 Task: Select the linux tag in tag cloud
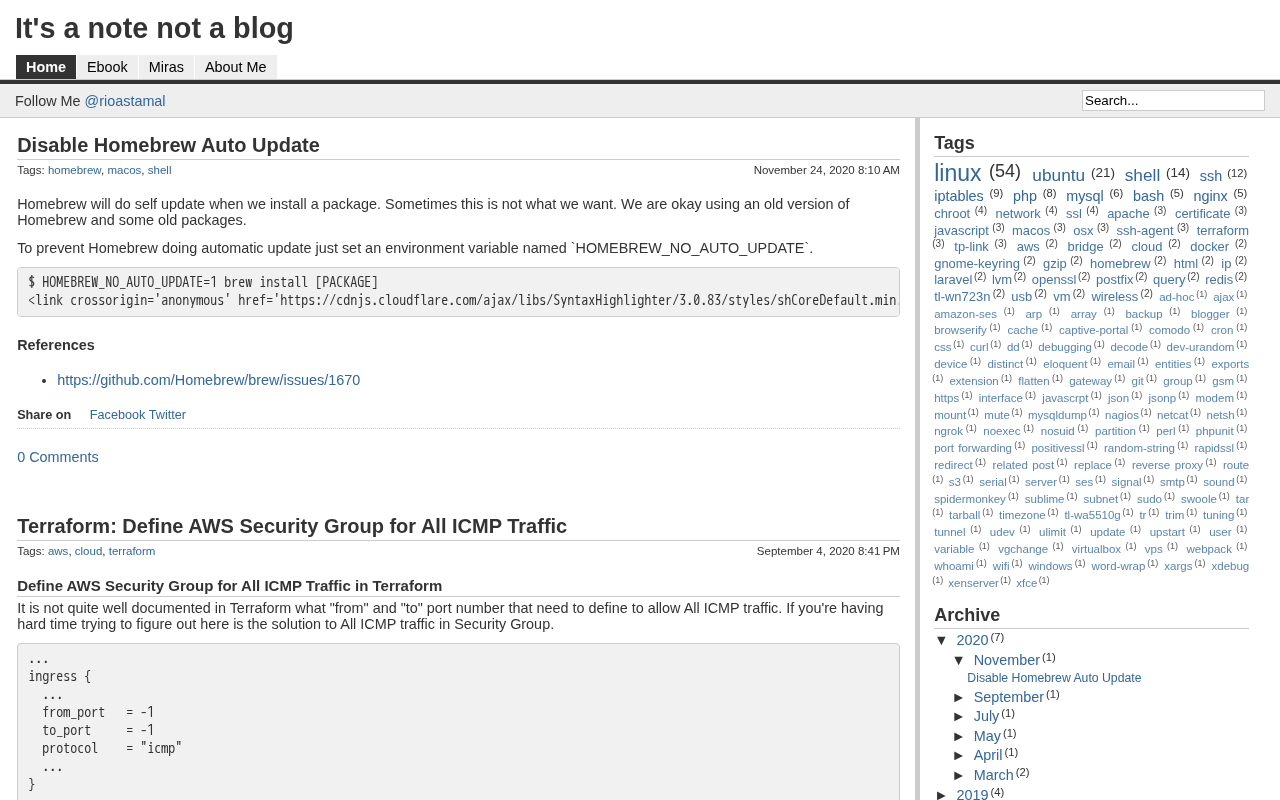click(x=958, y=173)
